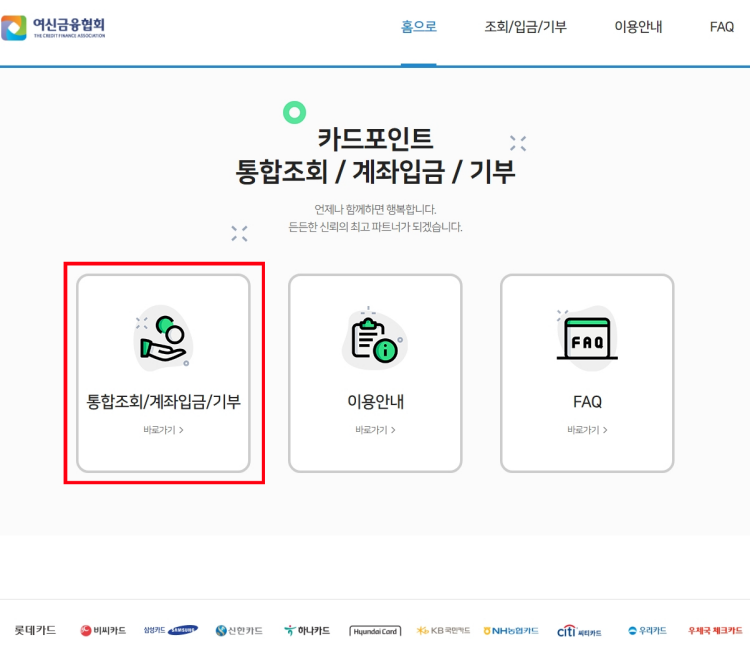Click the 언제나 함께하면 행복합니다 text
The width and height of the screenshot is (750, 650).
coord(375,209)
